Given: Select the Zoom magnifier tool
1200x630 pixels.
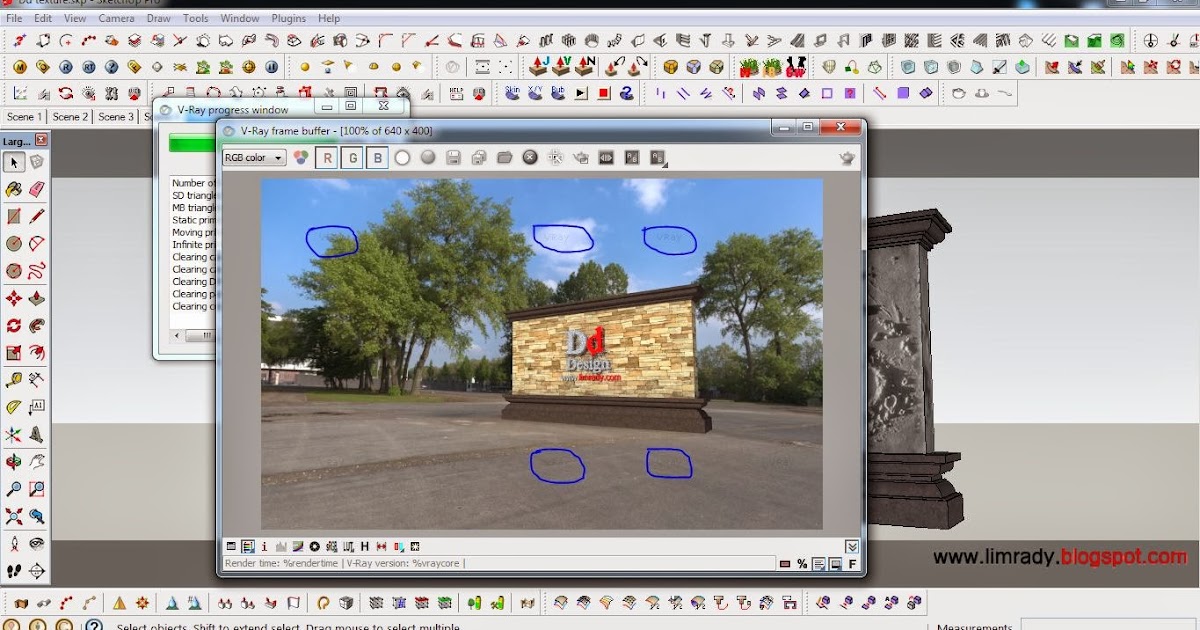Looking at the screenshot, I should tap(14, 489).
